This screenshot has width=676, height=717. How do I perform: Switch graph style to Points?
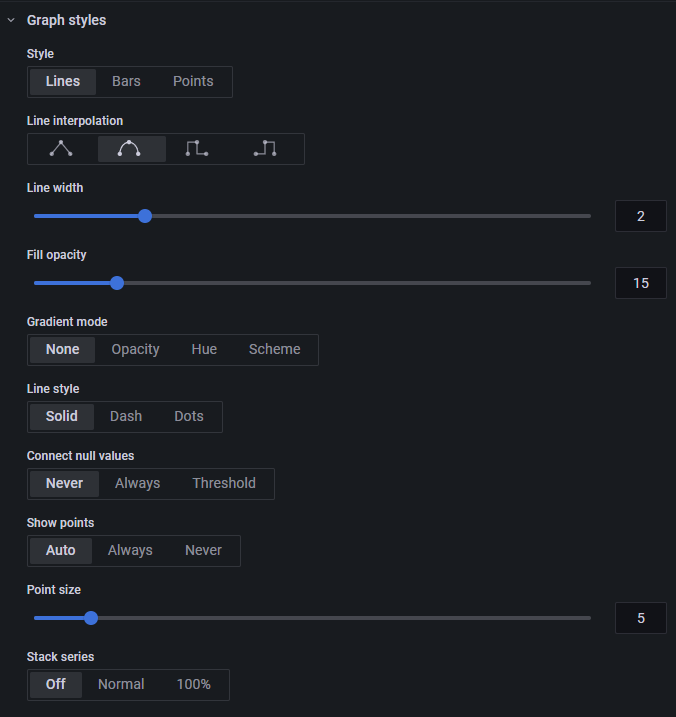pos(193,82)
